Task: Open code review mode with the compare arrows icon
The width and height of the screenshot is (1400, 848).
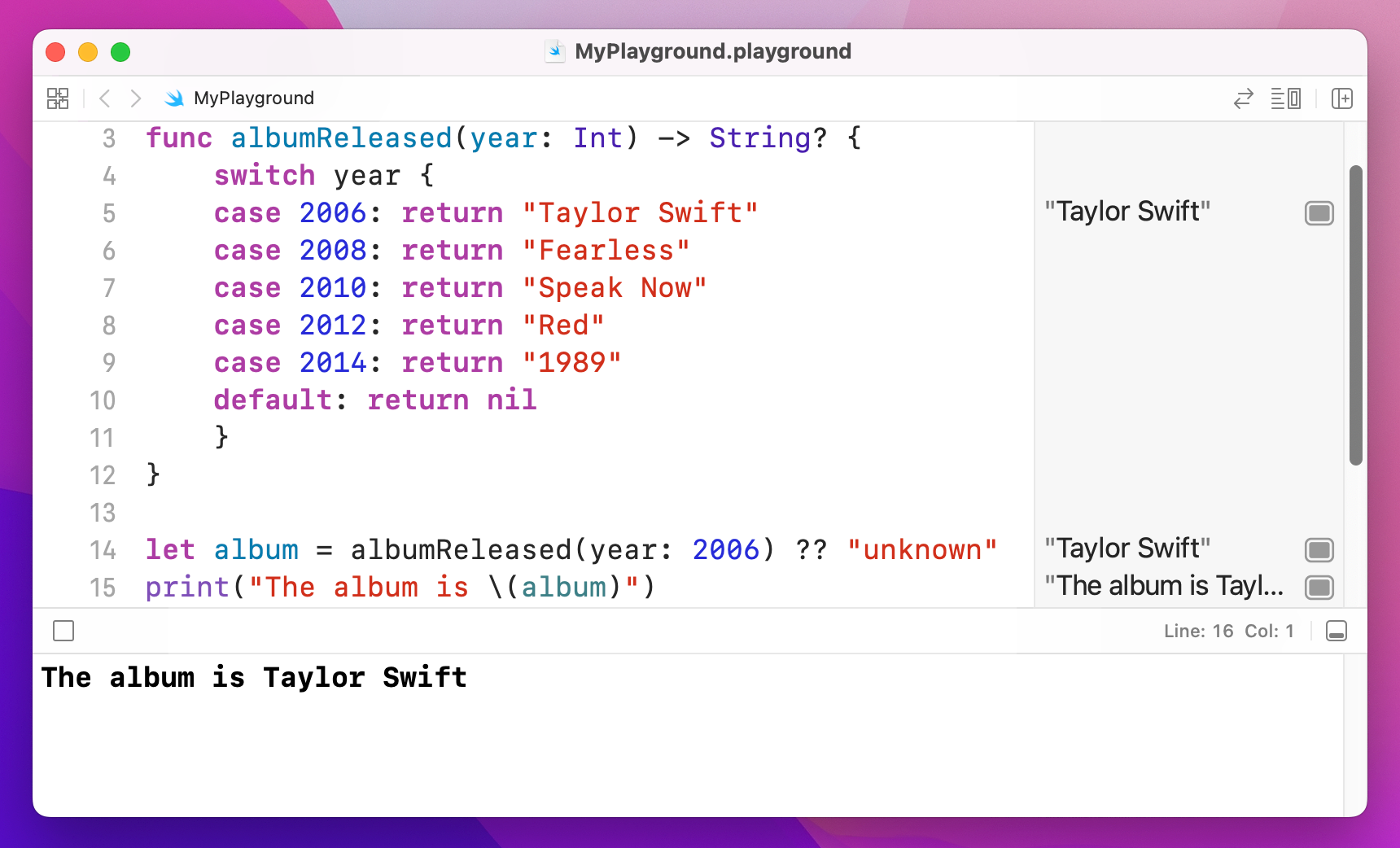Action: click(x=1243, y=98)
